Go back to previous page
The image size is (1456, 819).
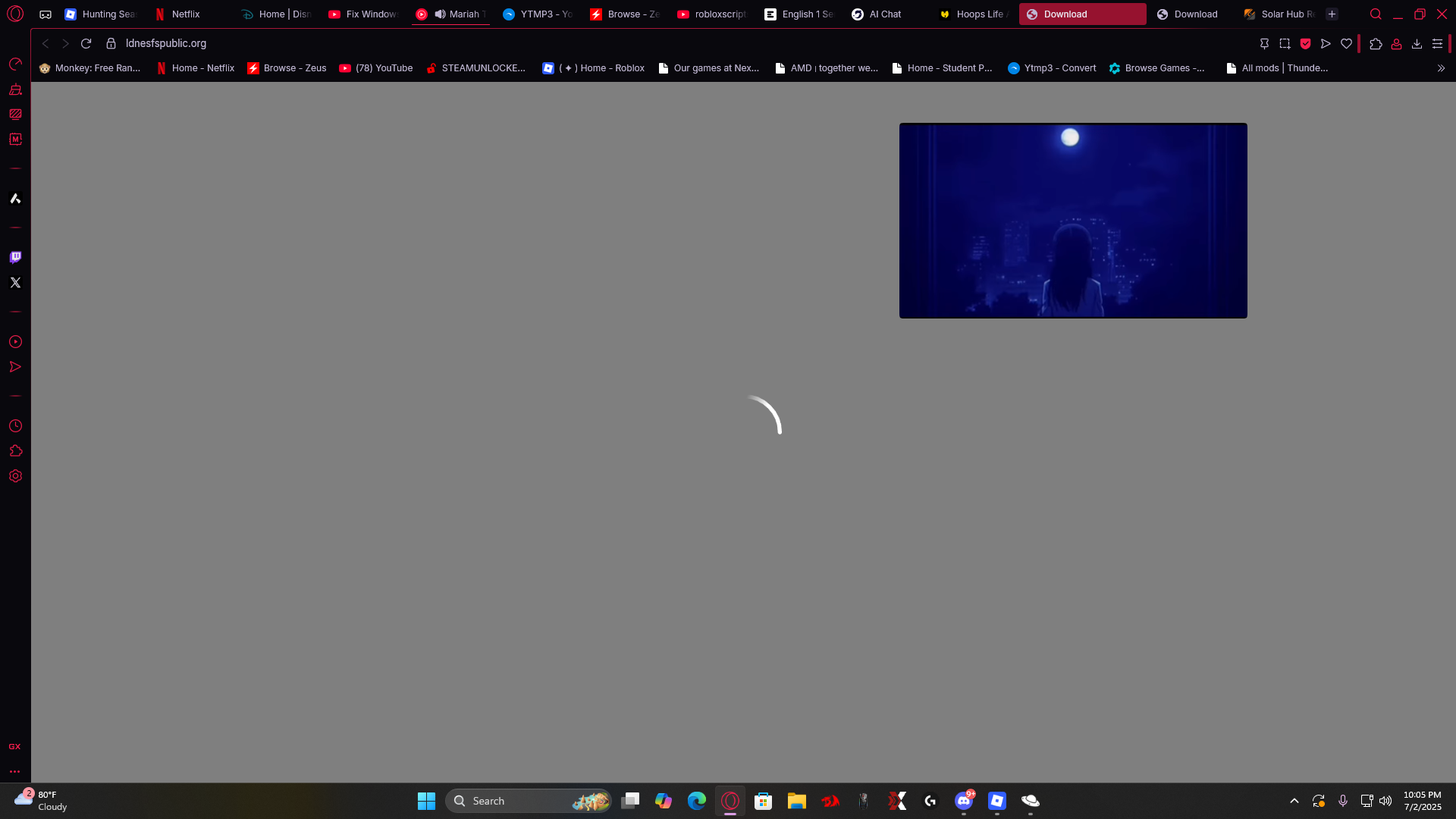[x=45, y=44]
